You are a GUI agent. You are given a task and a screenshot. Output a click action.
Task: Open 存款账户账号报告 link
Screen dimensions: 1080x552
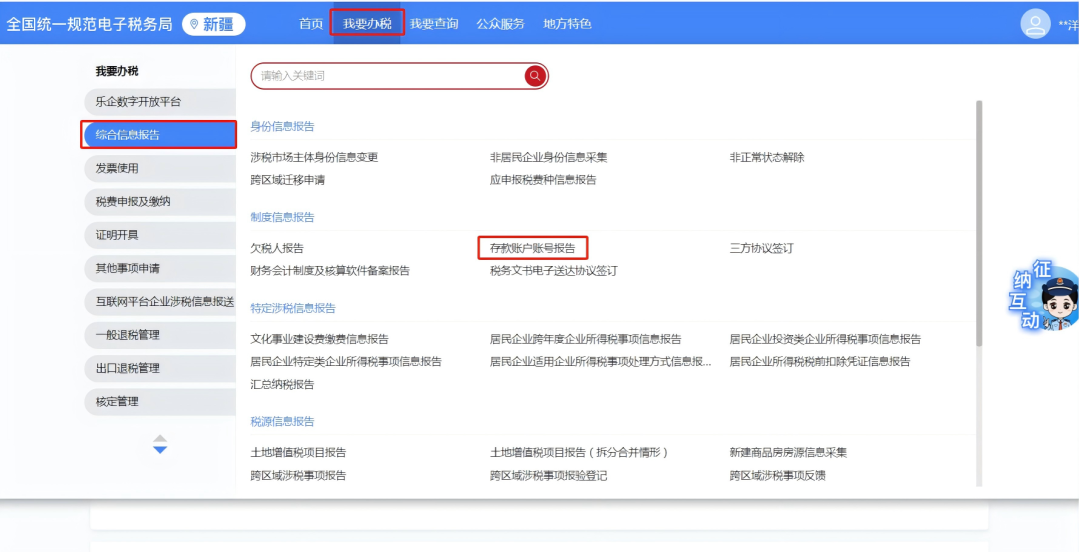point(532,248)
